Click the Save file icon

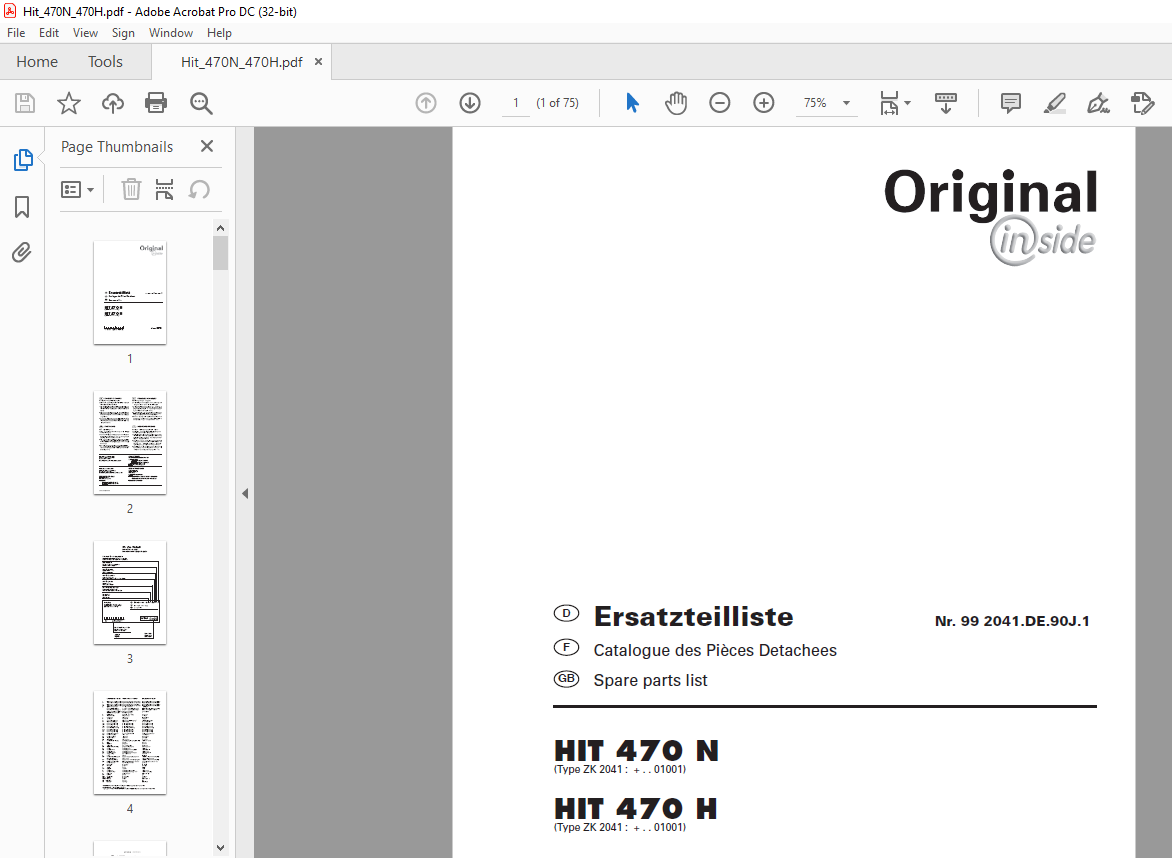click(x=25, y=103)
